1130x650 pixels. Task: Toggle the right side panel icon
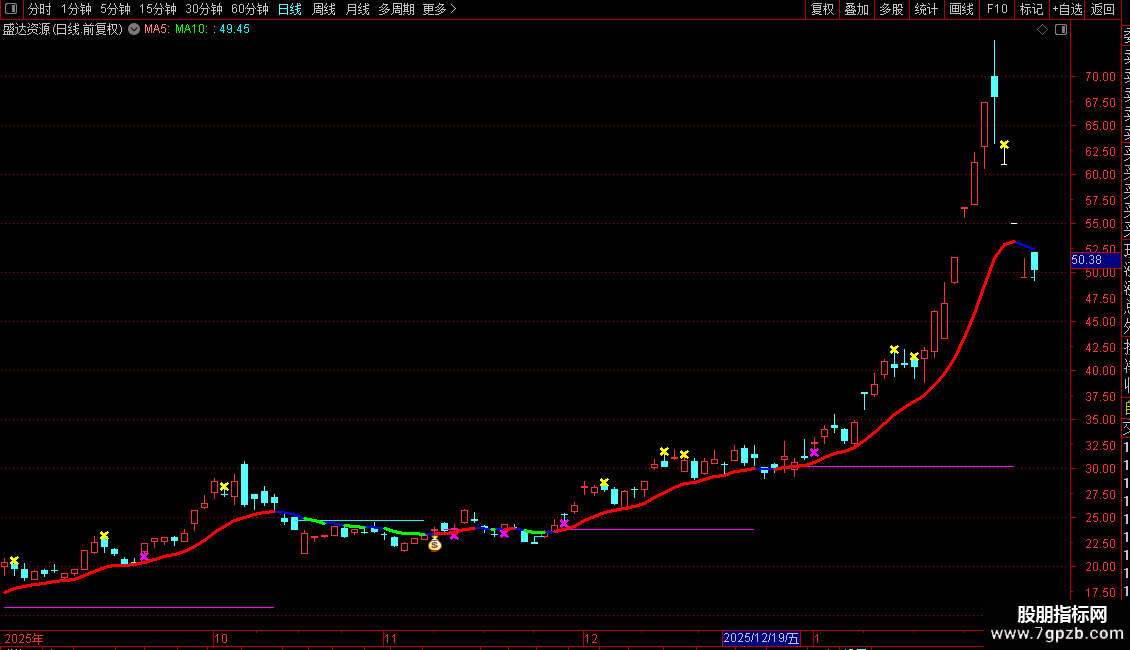[1061, 30]
